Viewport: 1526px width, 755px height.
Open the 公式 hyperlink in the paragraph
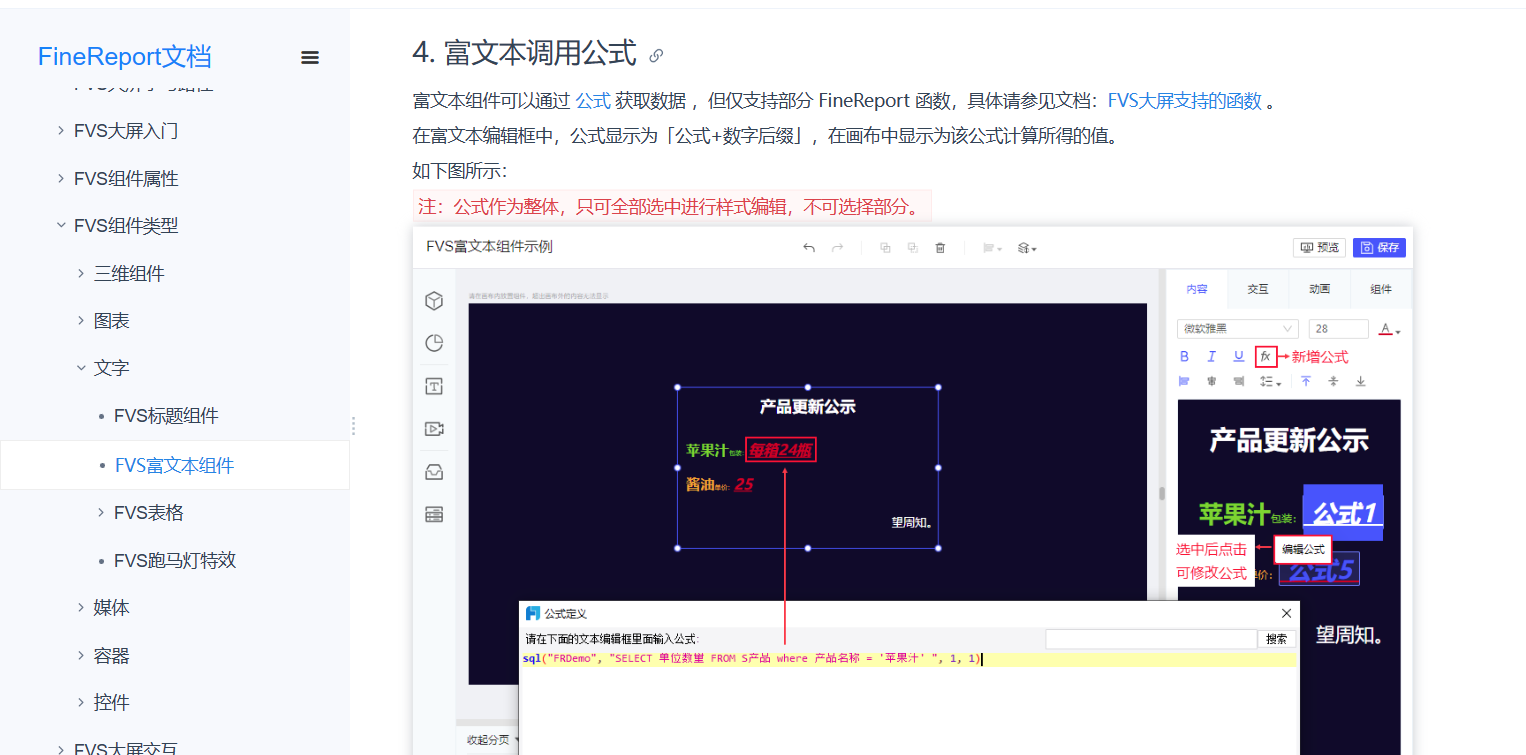point(593,101)
